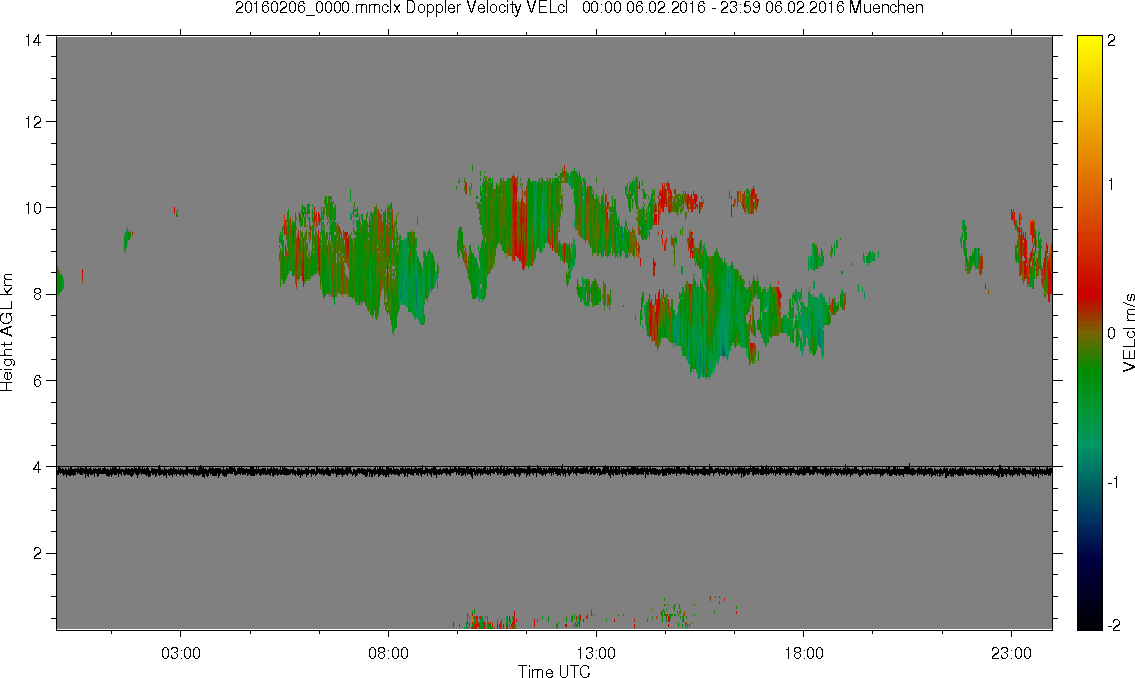Click the height axis tick label 2
Screen dimensions: 1135x678
tap(37, 554)
